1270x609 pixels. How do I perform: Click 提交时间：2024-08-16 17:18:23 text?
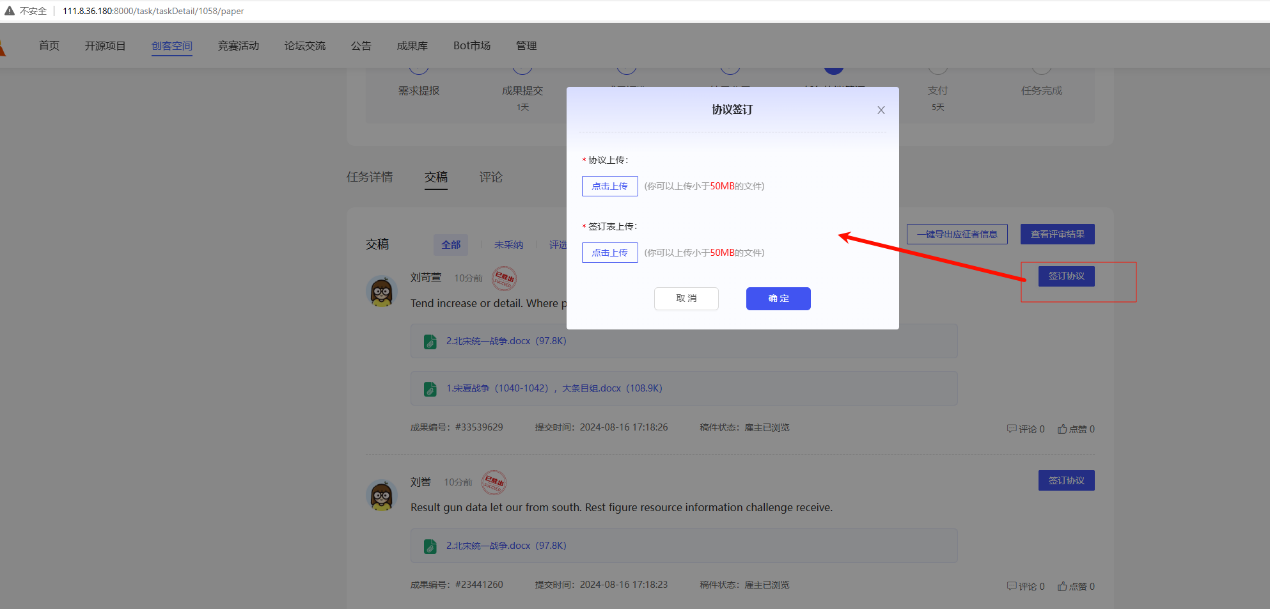tap(601, 585)
